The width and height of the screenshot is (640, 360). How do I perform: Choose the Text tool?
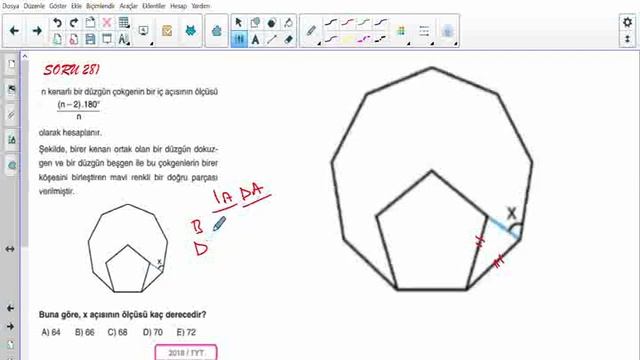256,40
